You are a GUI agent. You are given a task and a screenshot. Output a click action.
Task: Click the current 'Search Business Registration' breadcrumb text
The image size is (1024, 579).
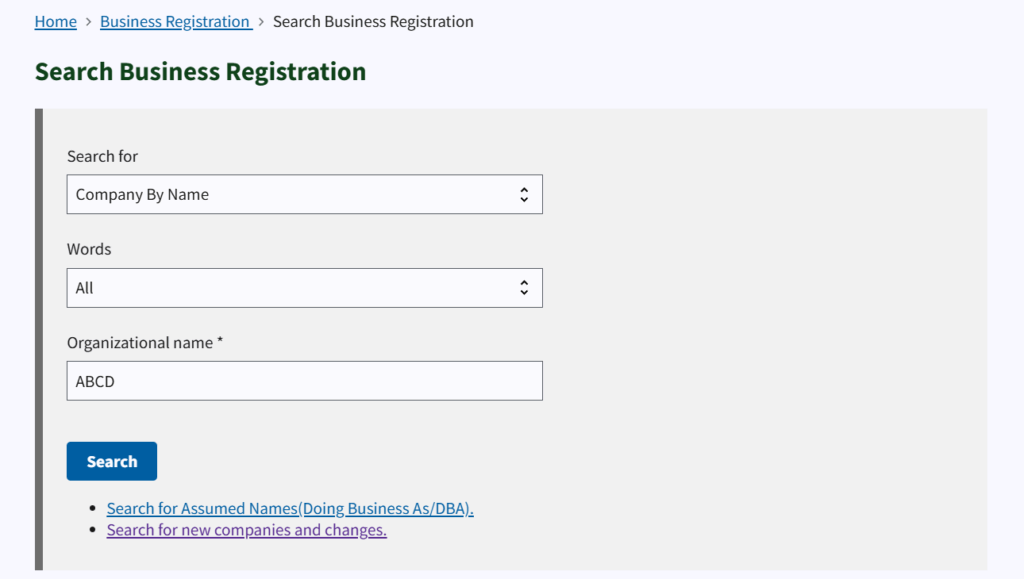pyautogui.click(x=373, y=22)
